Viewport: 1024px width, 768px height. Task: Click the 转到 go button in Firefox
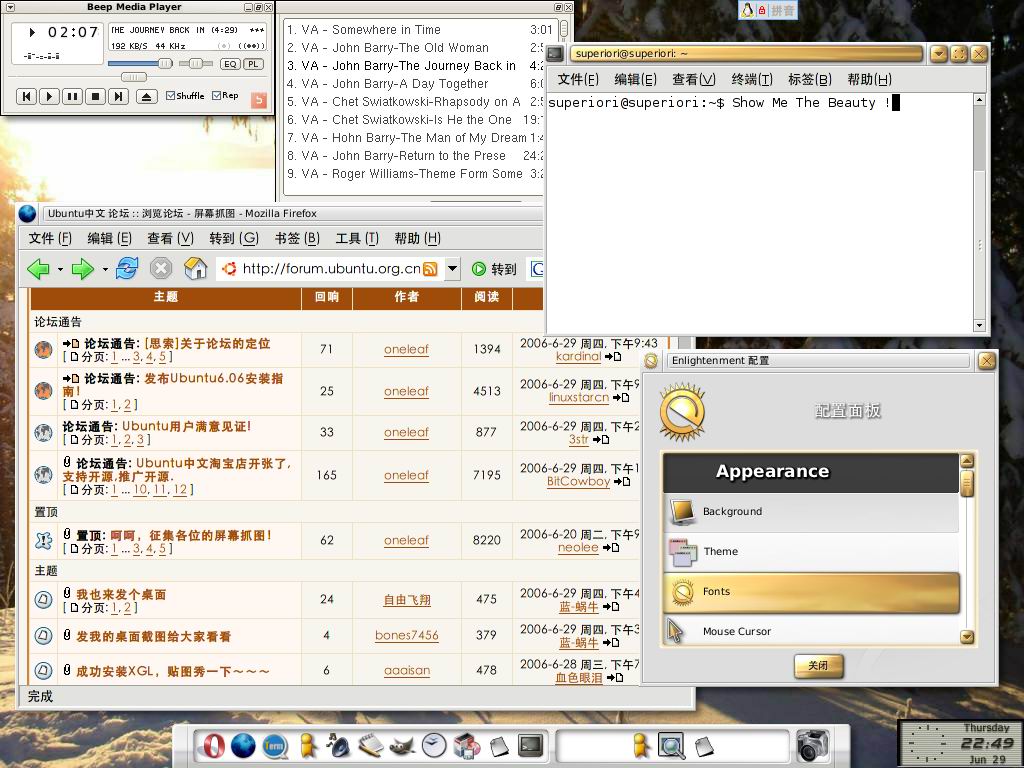[494, 269]
